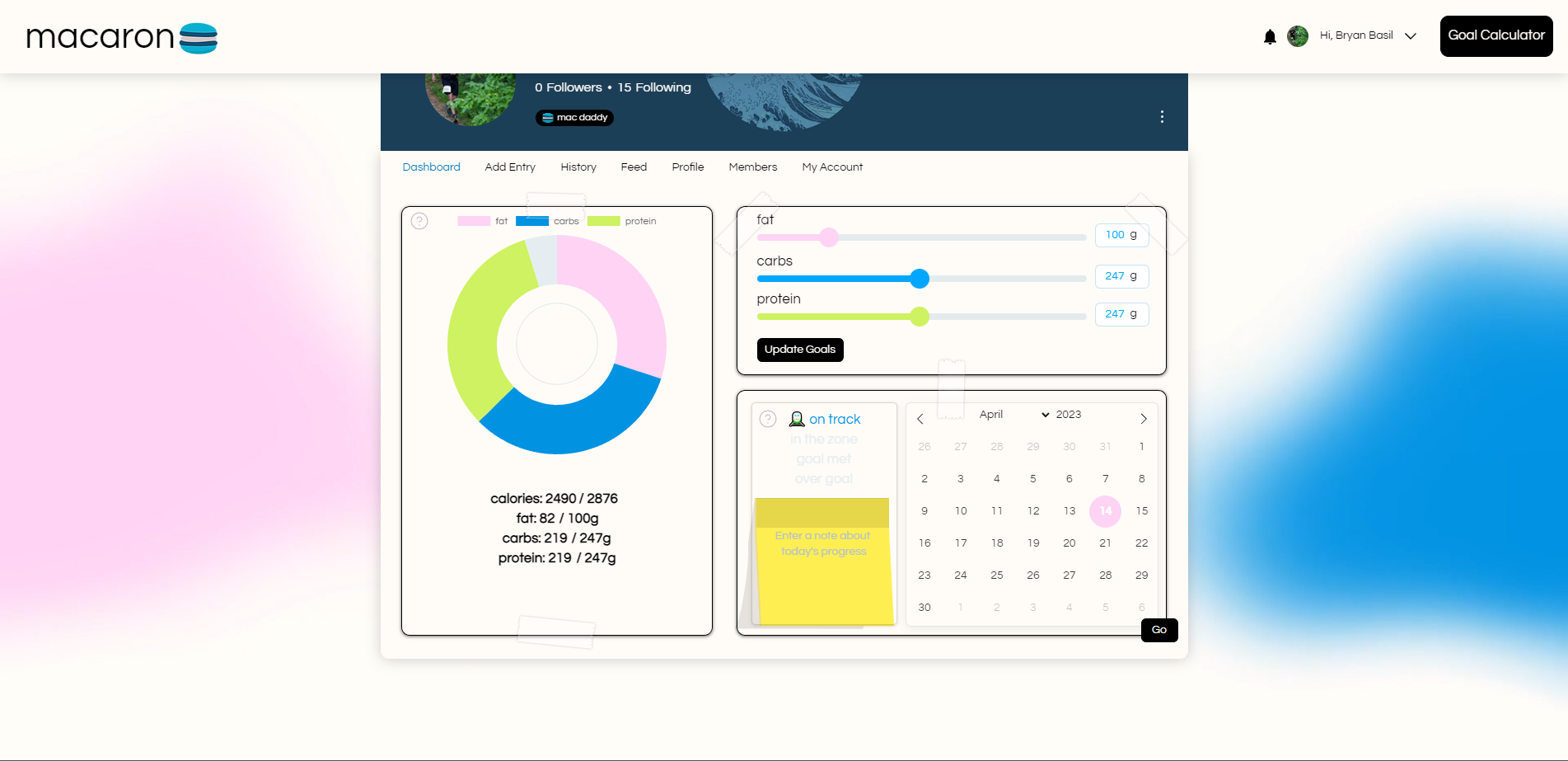Select the over goal status
The height and width of the screenshot is (761, 1568).
(x=824, y=479)
